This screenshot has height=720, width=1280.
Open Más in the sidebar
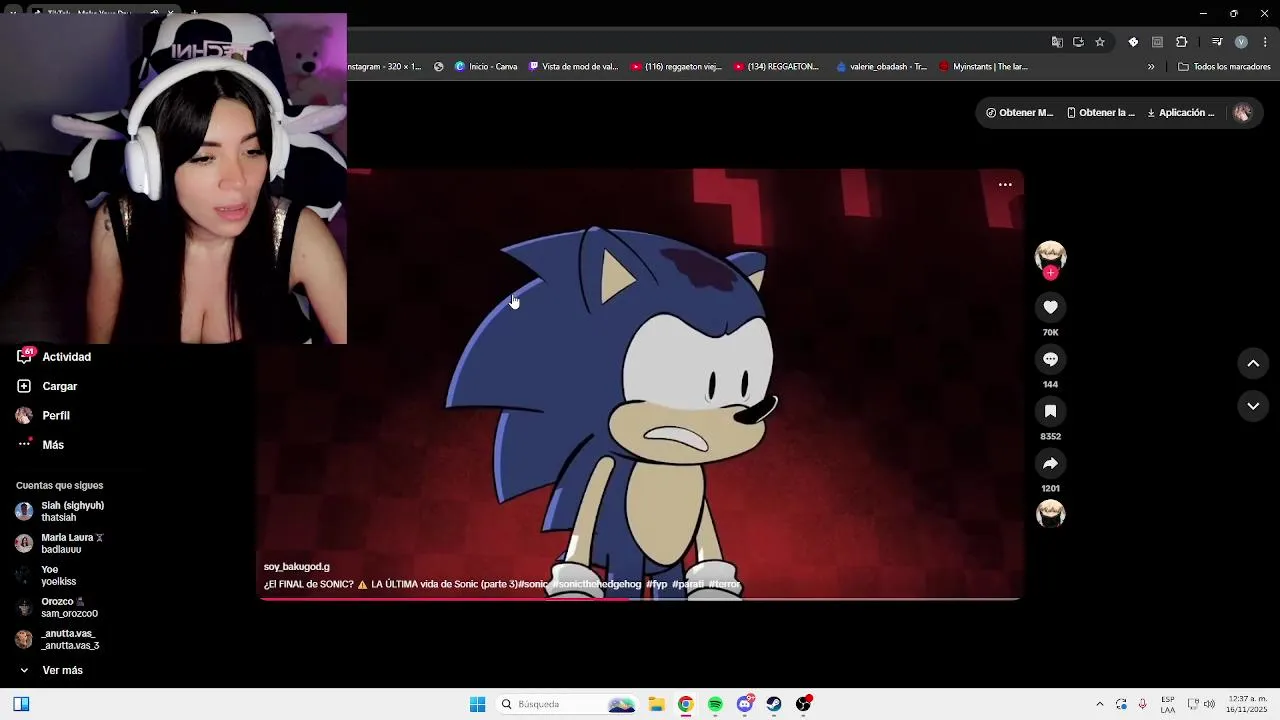point(40,445)
